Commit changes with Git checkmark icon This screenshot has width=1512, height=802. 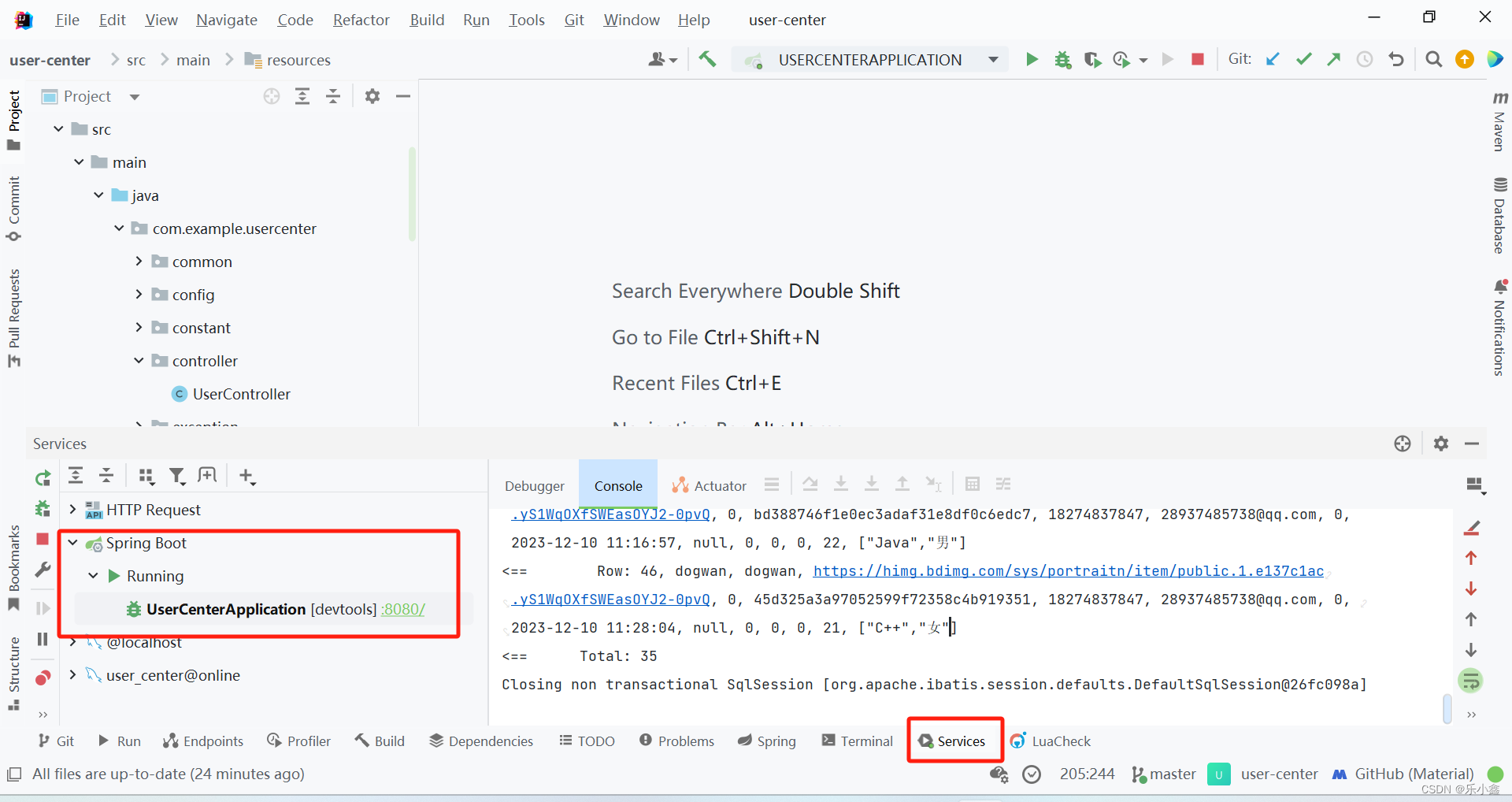tap(1303, 59)
